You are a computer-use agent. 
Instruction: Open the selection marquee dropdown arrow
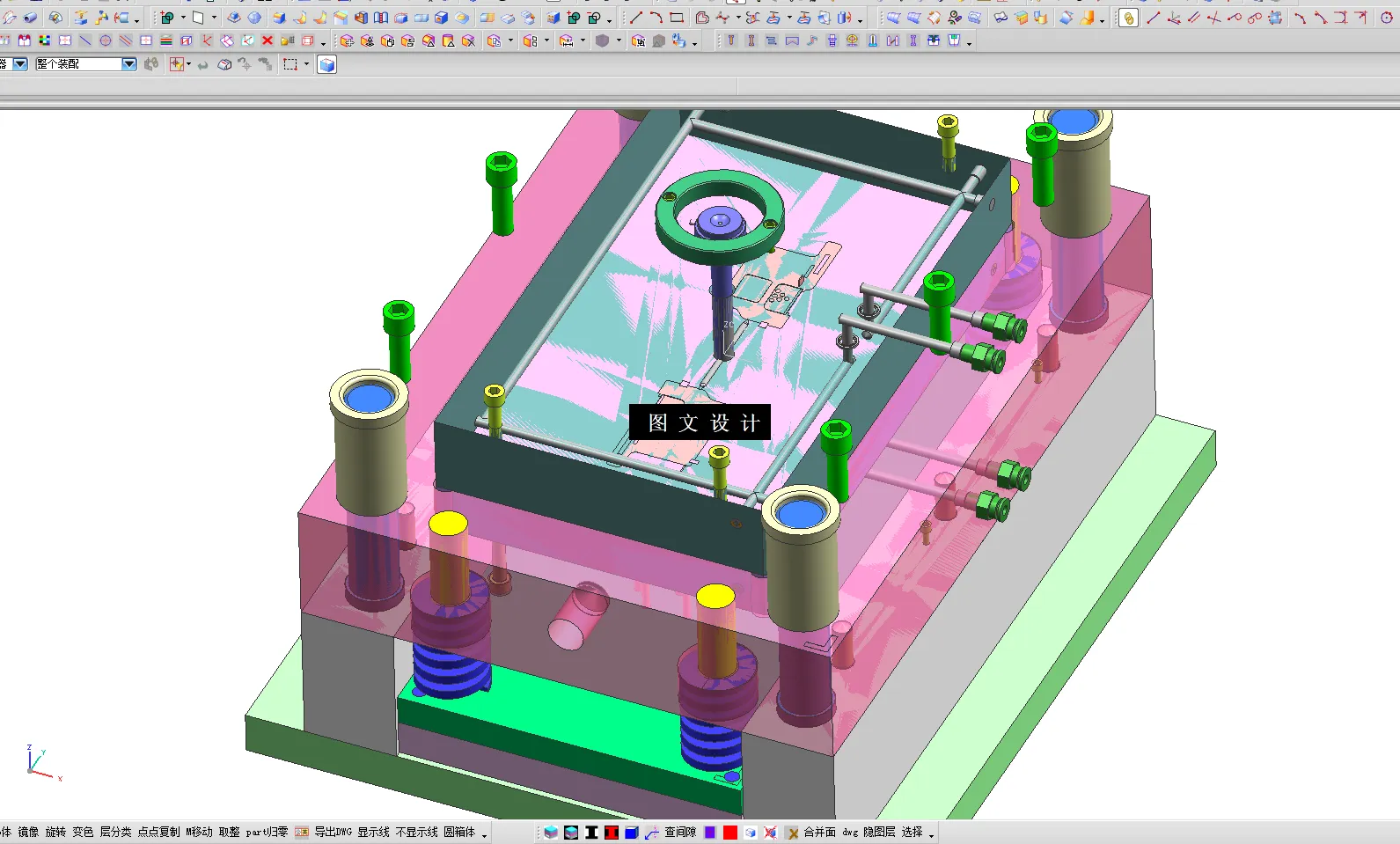(x=306, y=64)
